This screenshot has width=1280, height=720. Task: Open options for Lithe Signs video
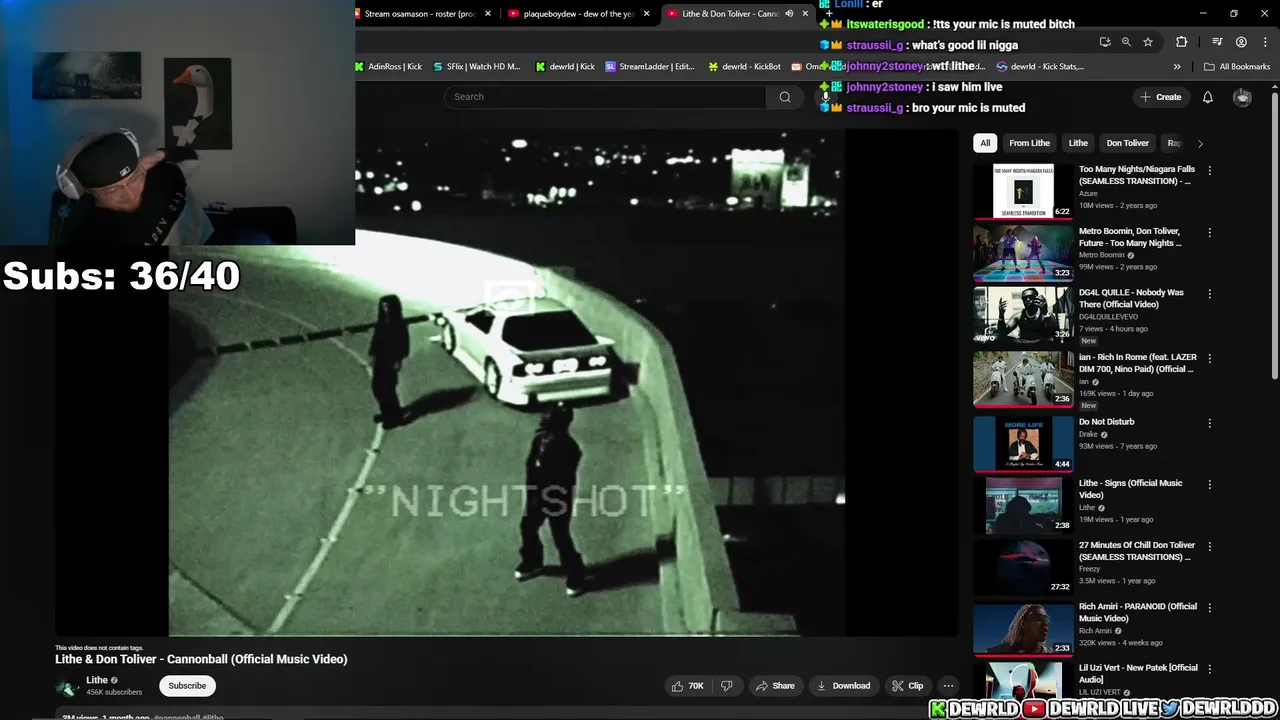[x=1209, y=485]
